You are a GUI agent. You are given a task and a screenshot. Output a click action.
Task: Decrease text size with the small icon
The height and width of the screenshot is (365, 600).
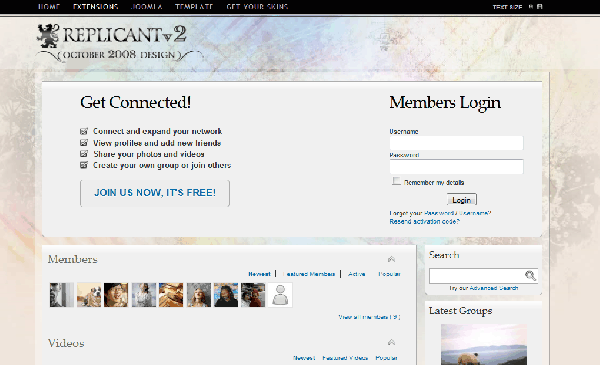531,7
